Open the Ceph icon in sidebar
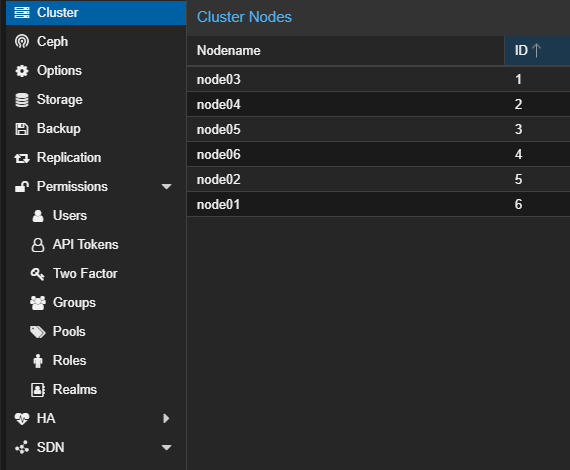The height and width of the screenshot is (470, 570). 22,41
